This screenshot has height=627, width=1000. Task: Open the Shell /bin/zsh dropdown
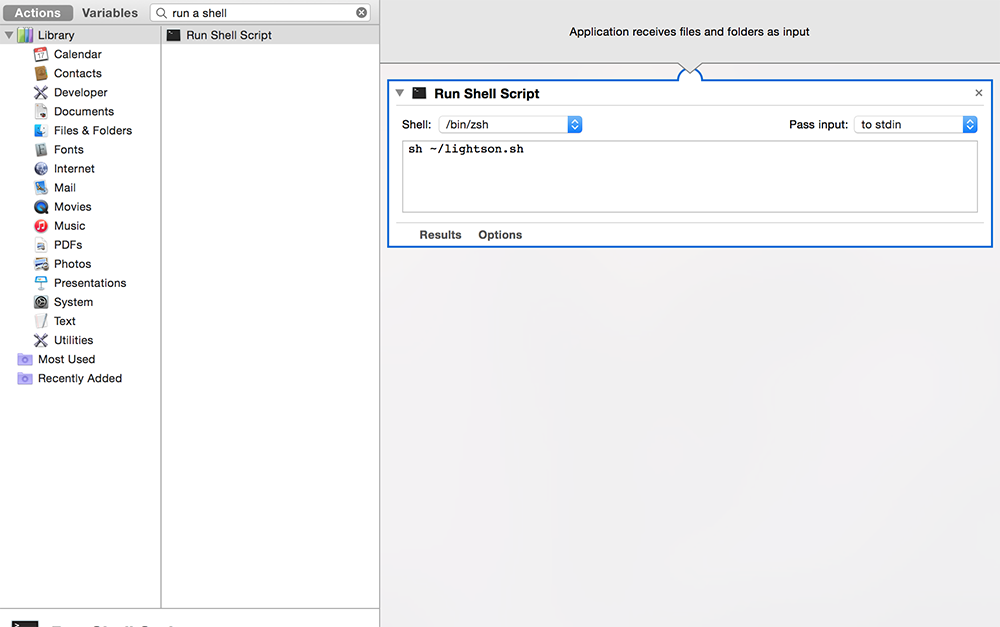click(510, 124)
